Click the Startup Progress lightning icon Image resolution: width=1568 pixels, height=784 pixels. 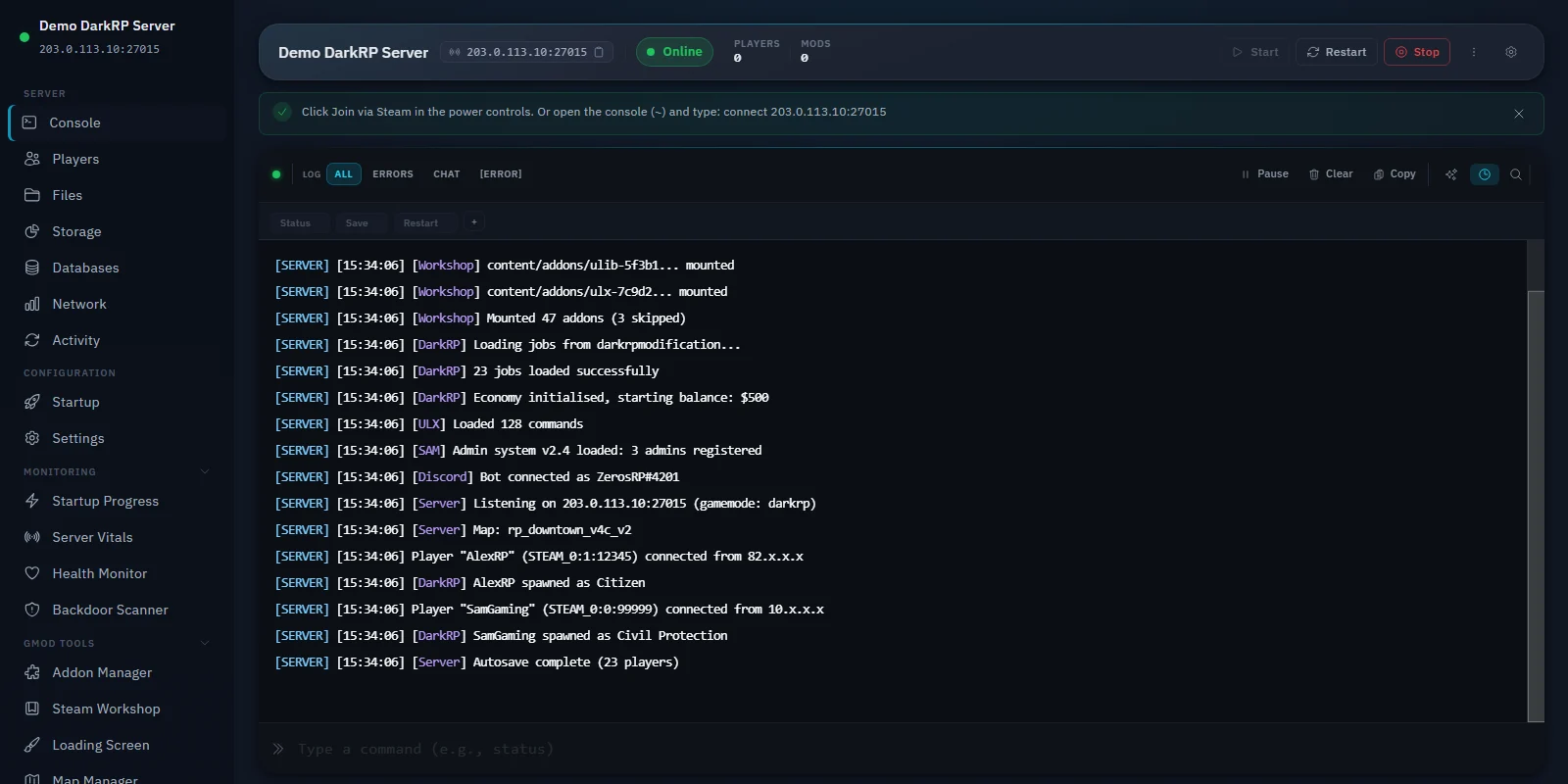[x=32, y=501]
